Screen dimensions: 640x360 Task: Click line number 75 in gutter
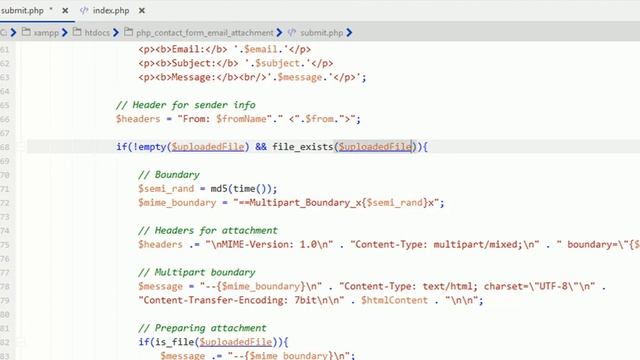point(4,245)
